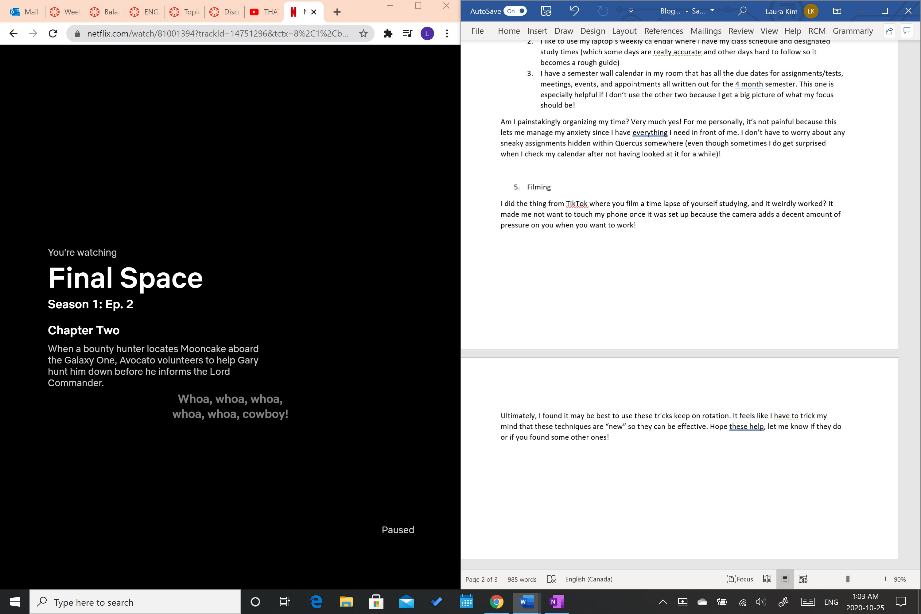
Task: Switch to Read Mode view in status bar
Action: click(x=767, y=579)
